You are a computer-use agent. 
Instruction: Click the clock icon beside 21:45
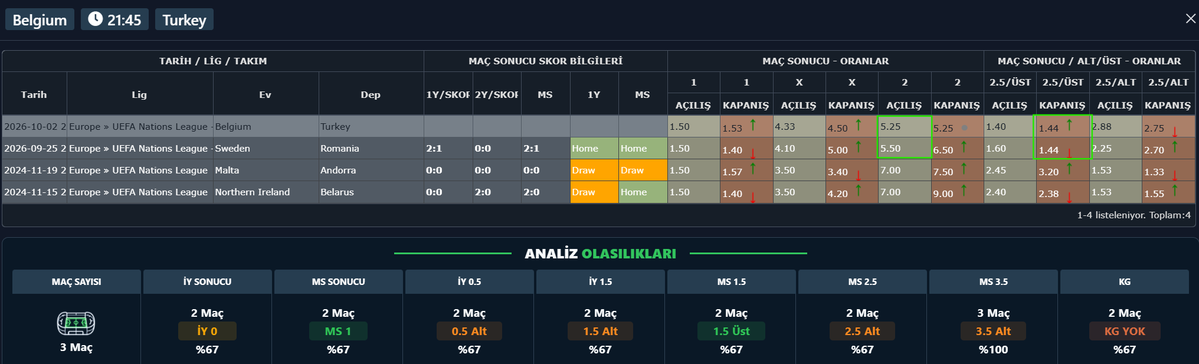95,20
